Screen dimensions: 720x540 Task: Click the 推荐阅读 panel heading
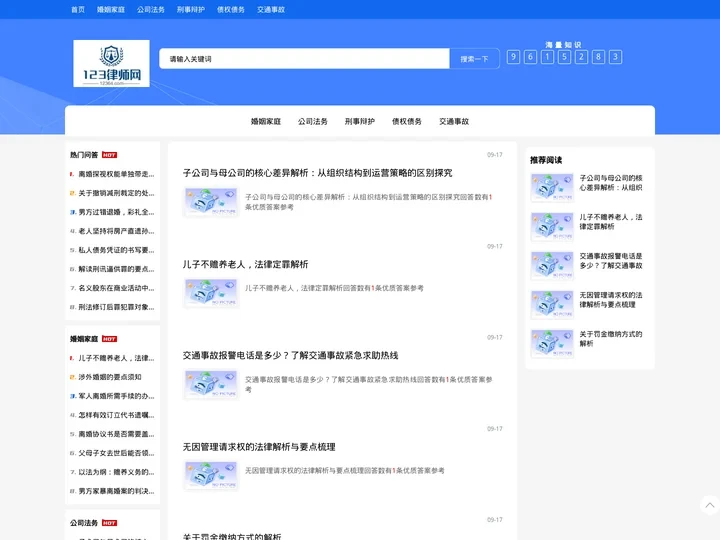[546, 160]
